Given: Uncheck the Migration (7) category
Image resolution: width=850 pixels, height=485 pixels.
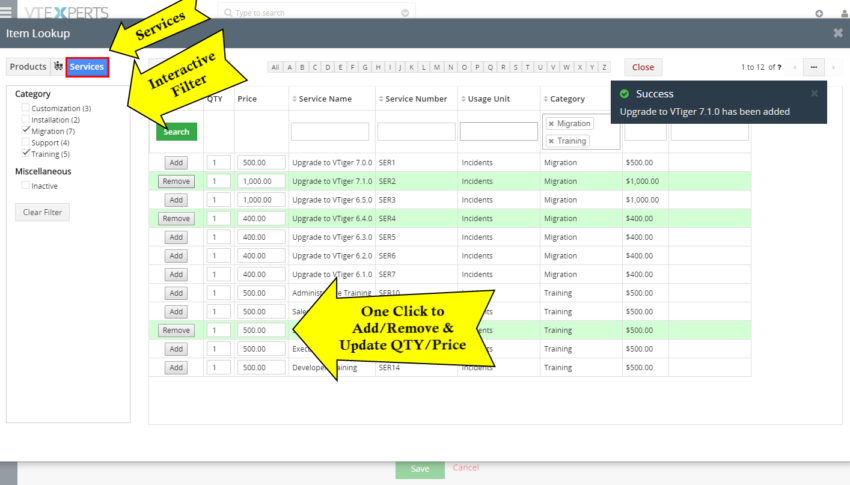Looking at the screenshot, I should tap(25, 131).
